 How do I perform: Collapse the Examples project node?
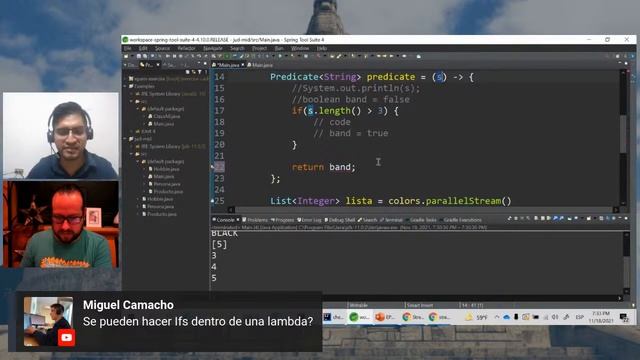(126, 87)
